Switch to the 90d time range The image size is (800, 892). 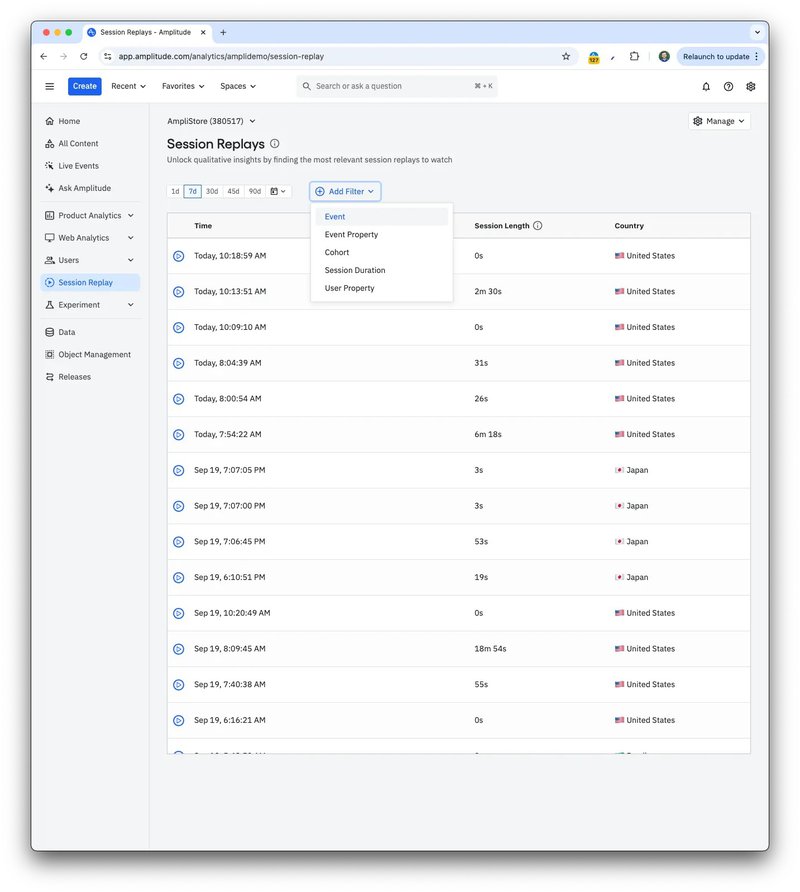(x=255, y=191)
